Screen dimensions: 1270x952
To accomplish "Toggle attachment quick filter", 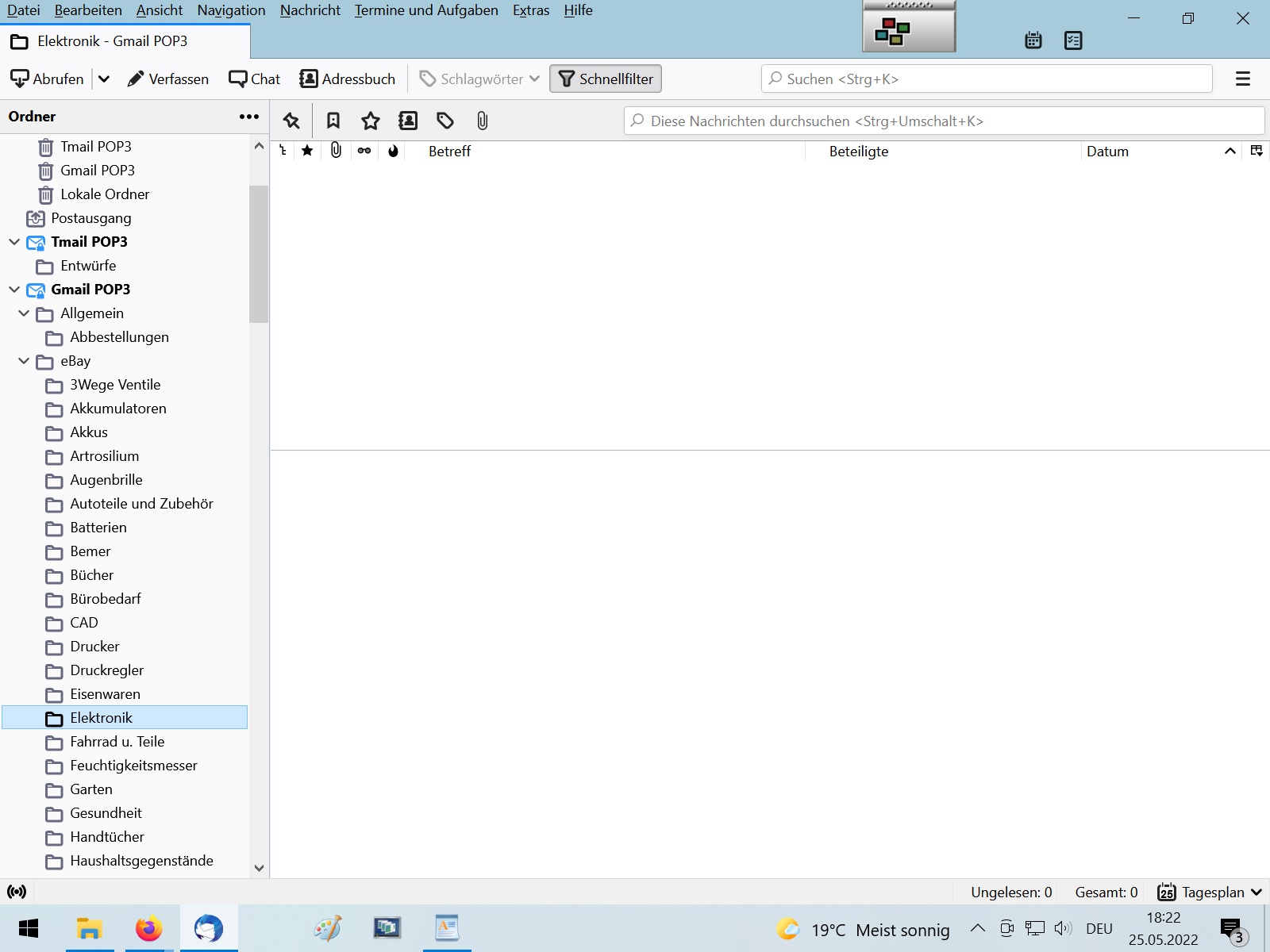I will (482, 121).
